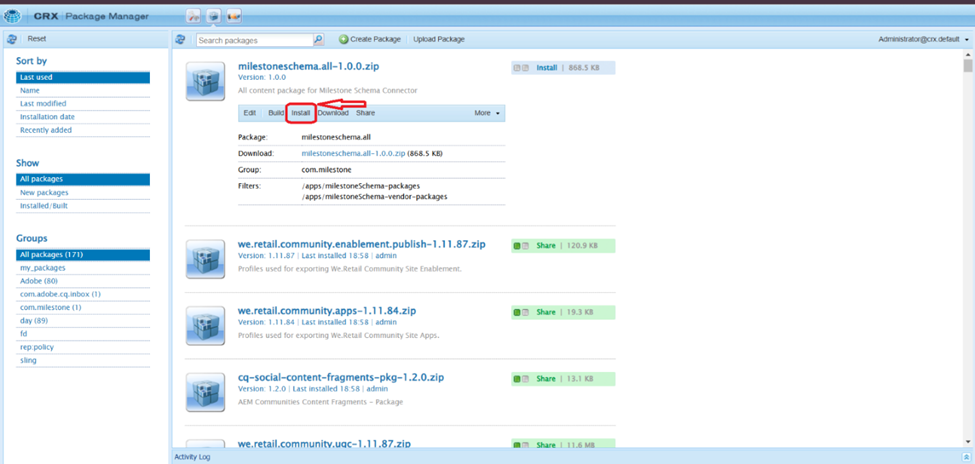Select com.adobe.cq.inbox (1) group
Screen dimensions: 975x464
(x=83, y=294)
